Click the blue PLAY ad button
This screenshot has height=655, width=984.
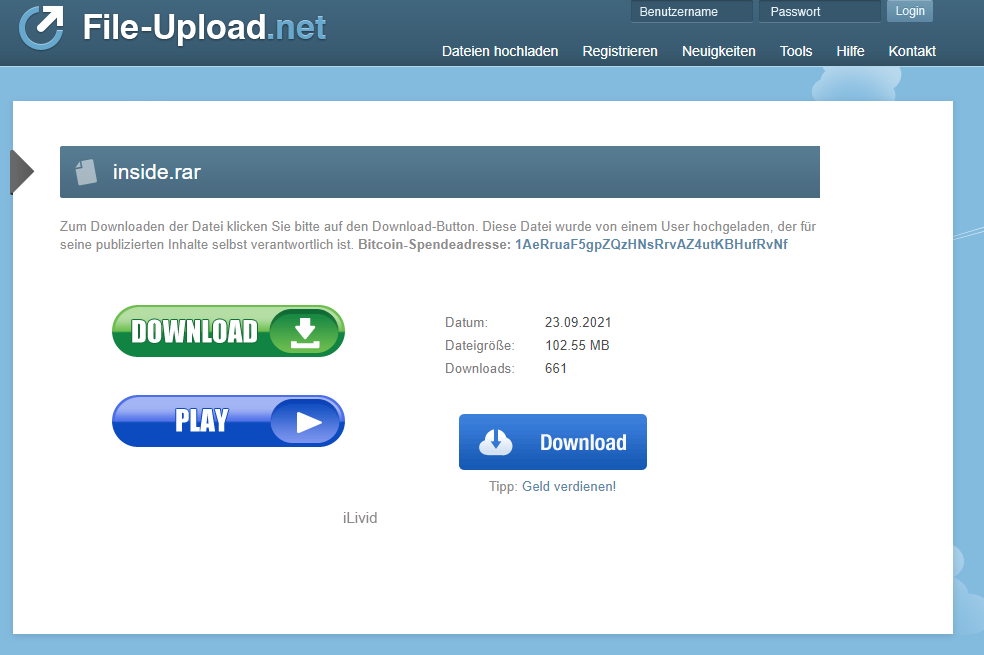(x=228, y=421)
